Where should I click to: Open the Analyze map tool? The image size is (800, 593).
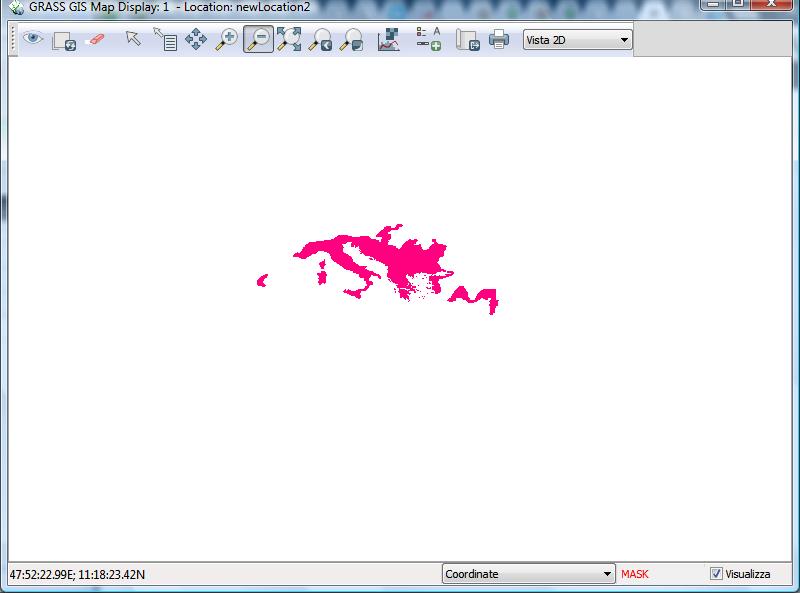pyautogui.click(x=388, y=40)
